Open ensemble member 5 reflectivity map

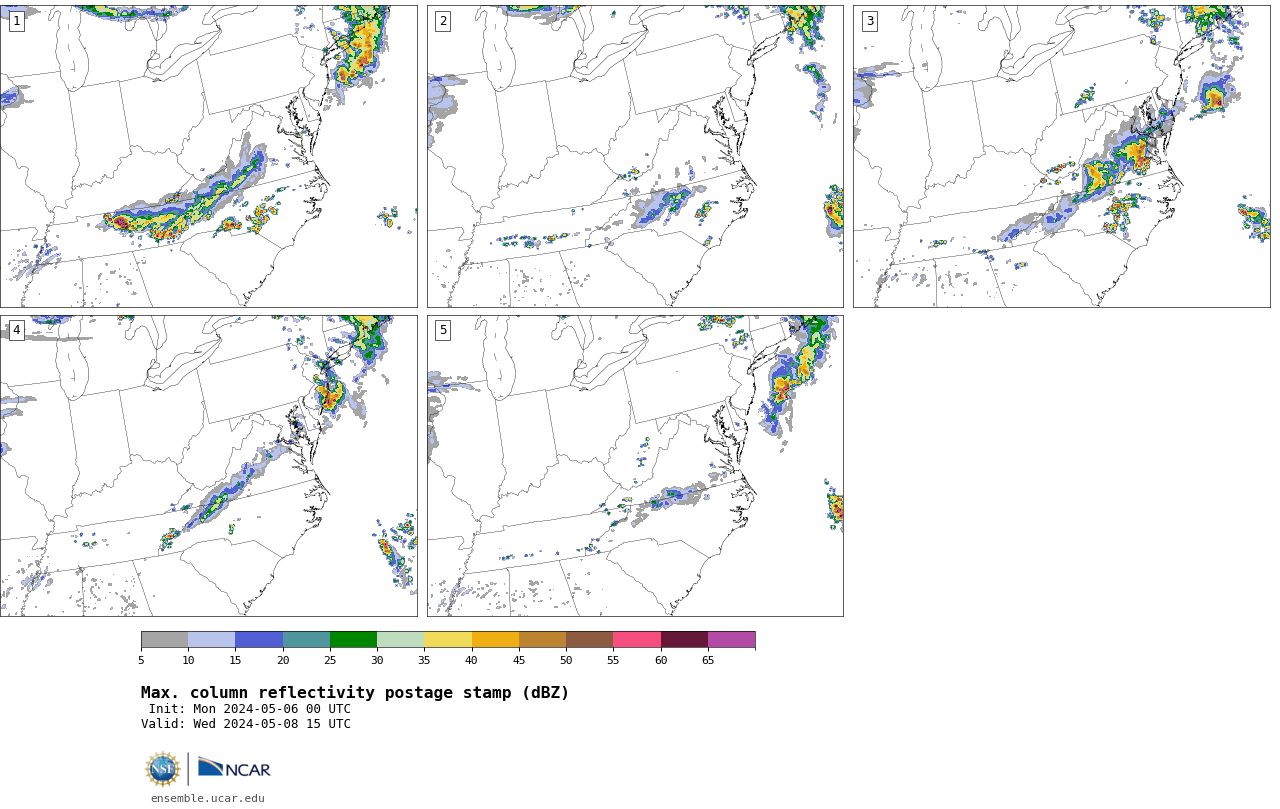(x=635, y=466)
